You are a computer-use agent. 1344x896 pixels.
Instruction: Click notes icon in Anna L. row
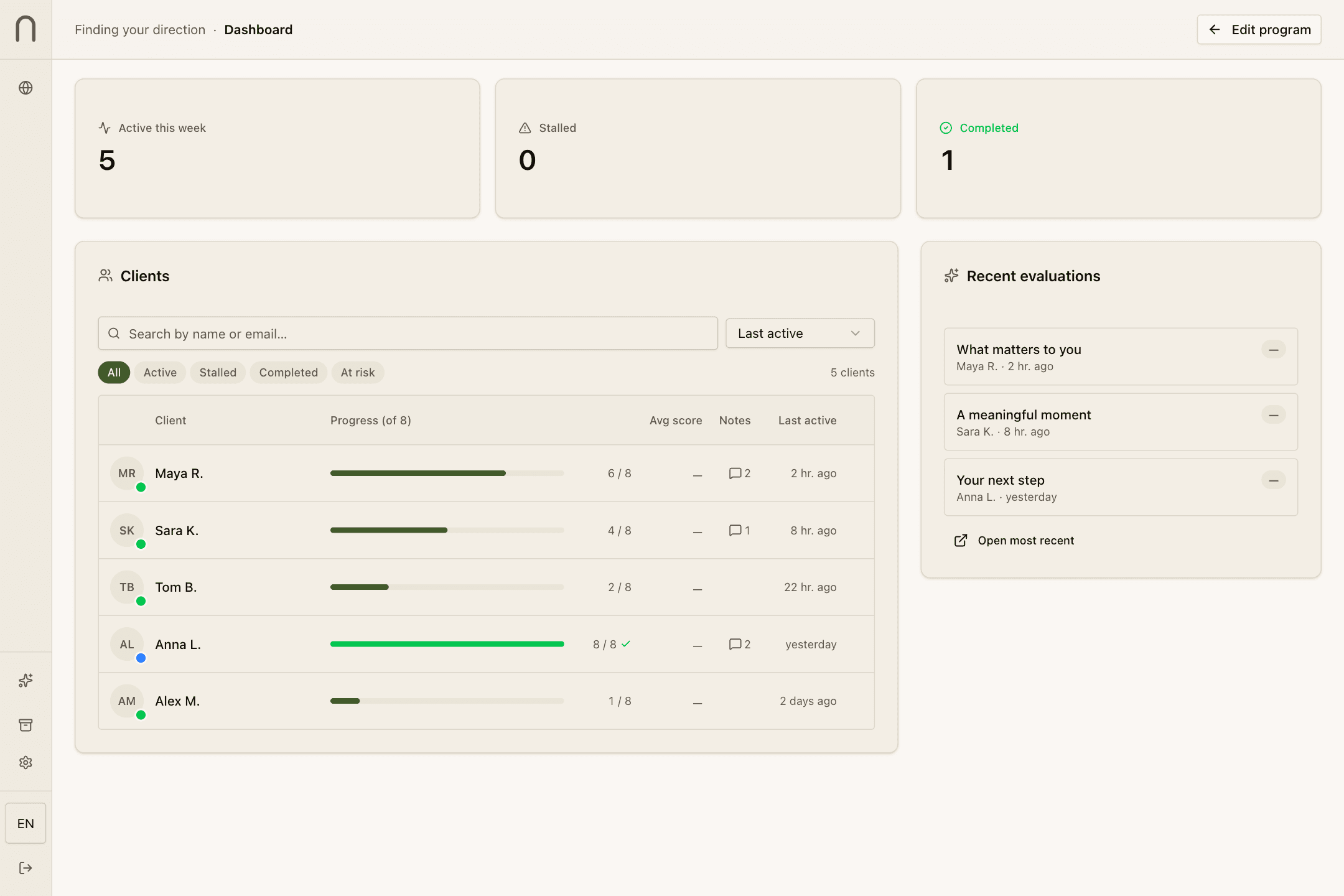pyautogui.click(x=735, y=645)
